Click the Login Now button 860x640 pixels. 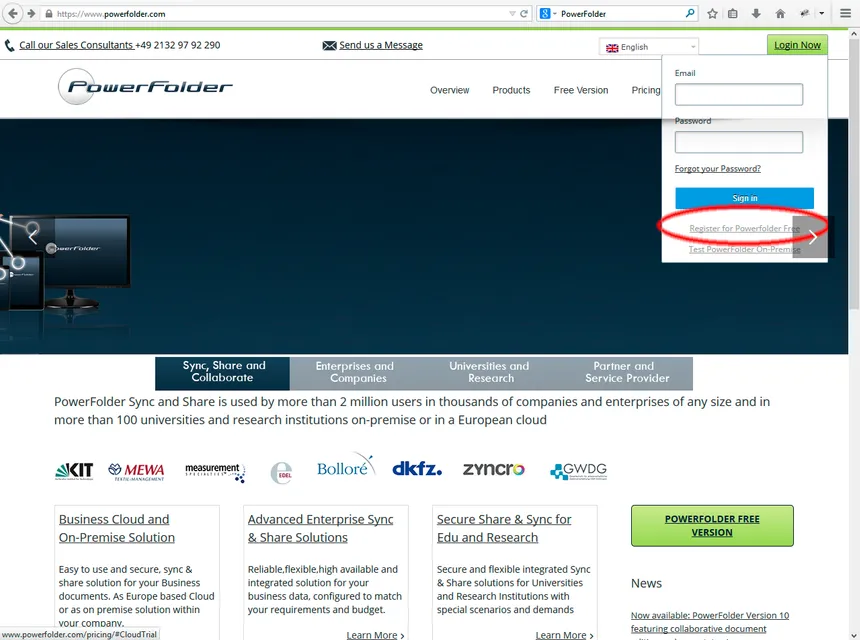click(797, 45)
